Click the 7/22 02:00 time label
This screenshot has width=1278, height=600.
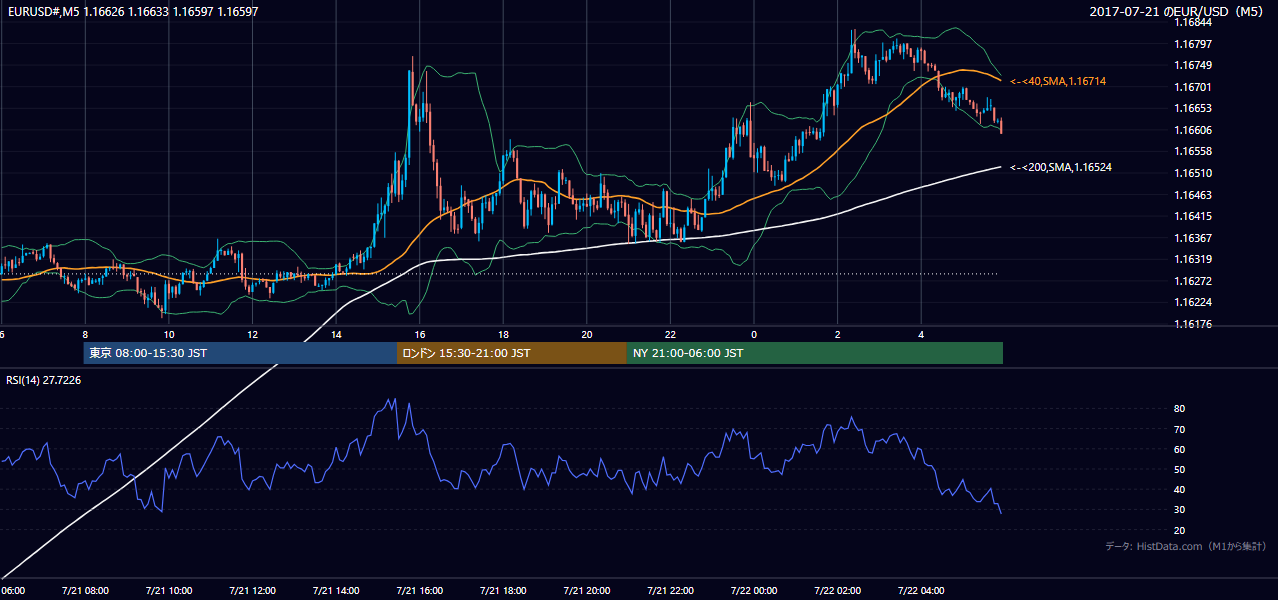[837, 590]
